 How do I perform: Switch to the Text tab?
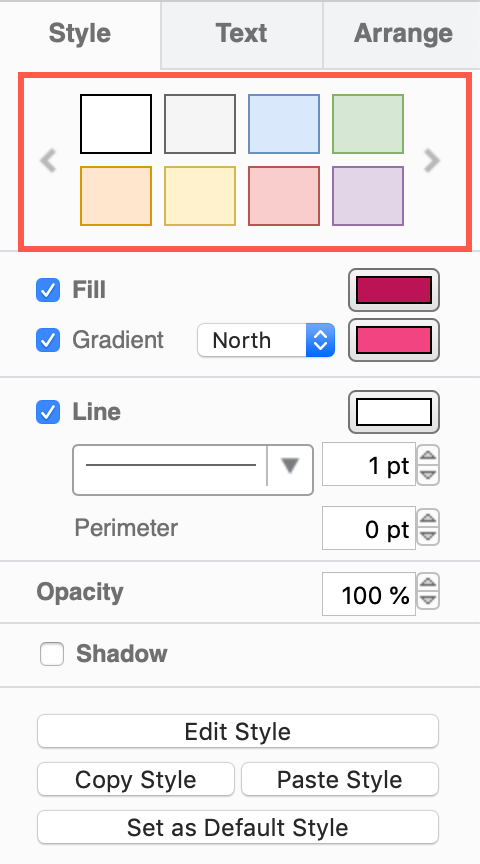click(241, 34)
